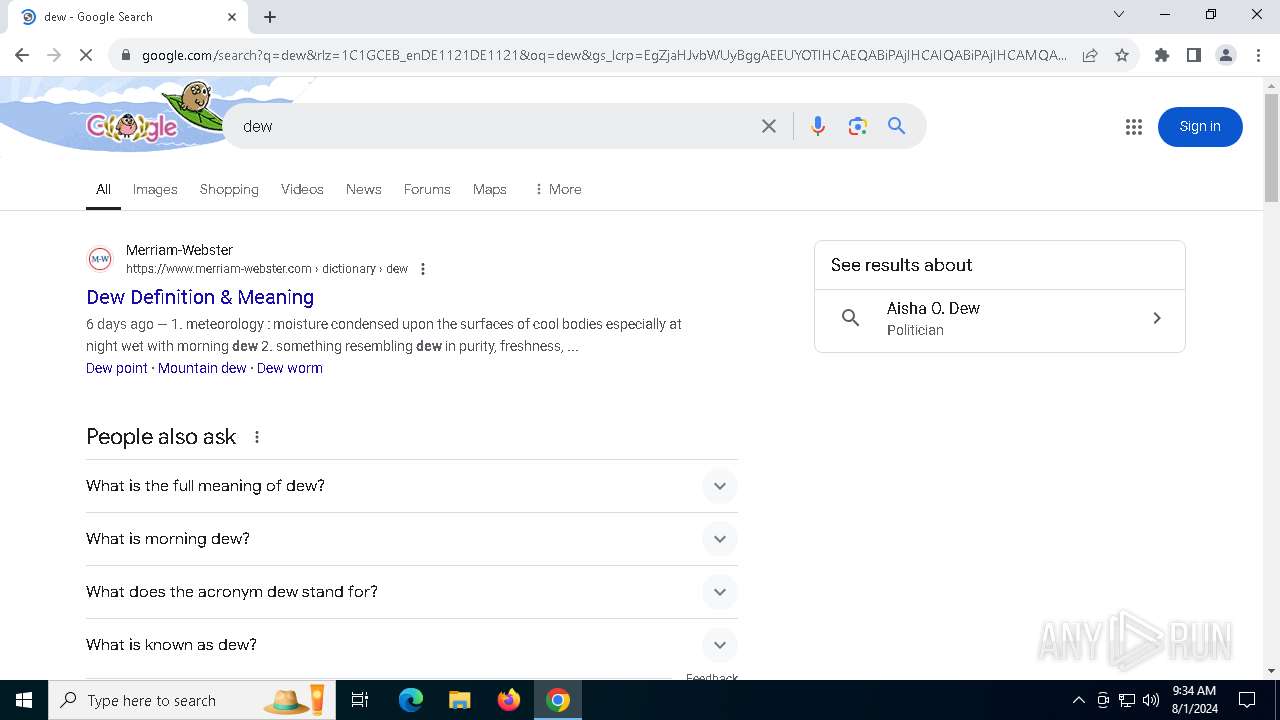Screen dimensions: 1280x720
Task: Select the All results tab
Action: click(103, 189)
